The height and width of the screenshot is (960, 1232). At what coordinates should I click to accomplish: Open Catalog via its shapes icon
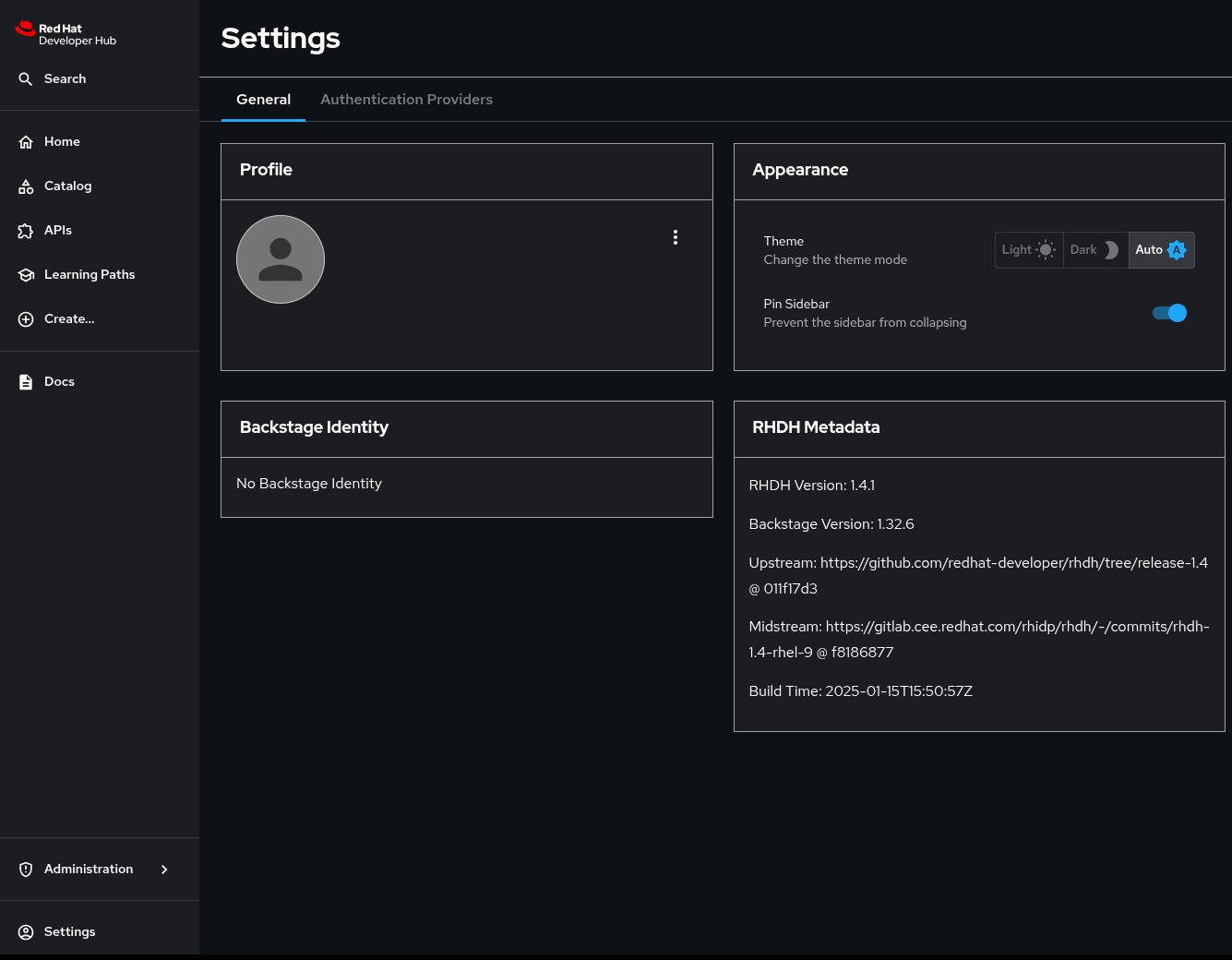(x=26, y=186)
